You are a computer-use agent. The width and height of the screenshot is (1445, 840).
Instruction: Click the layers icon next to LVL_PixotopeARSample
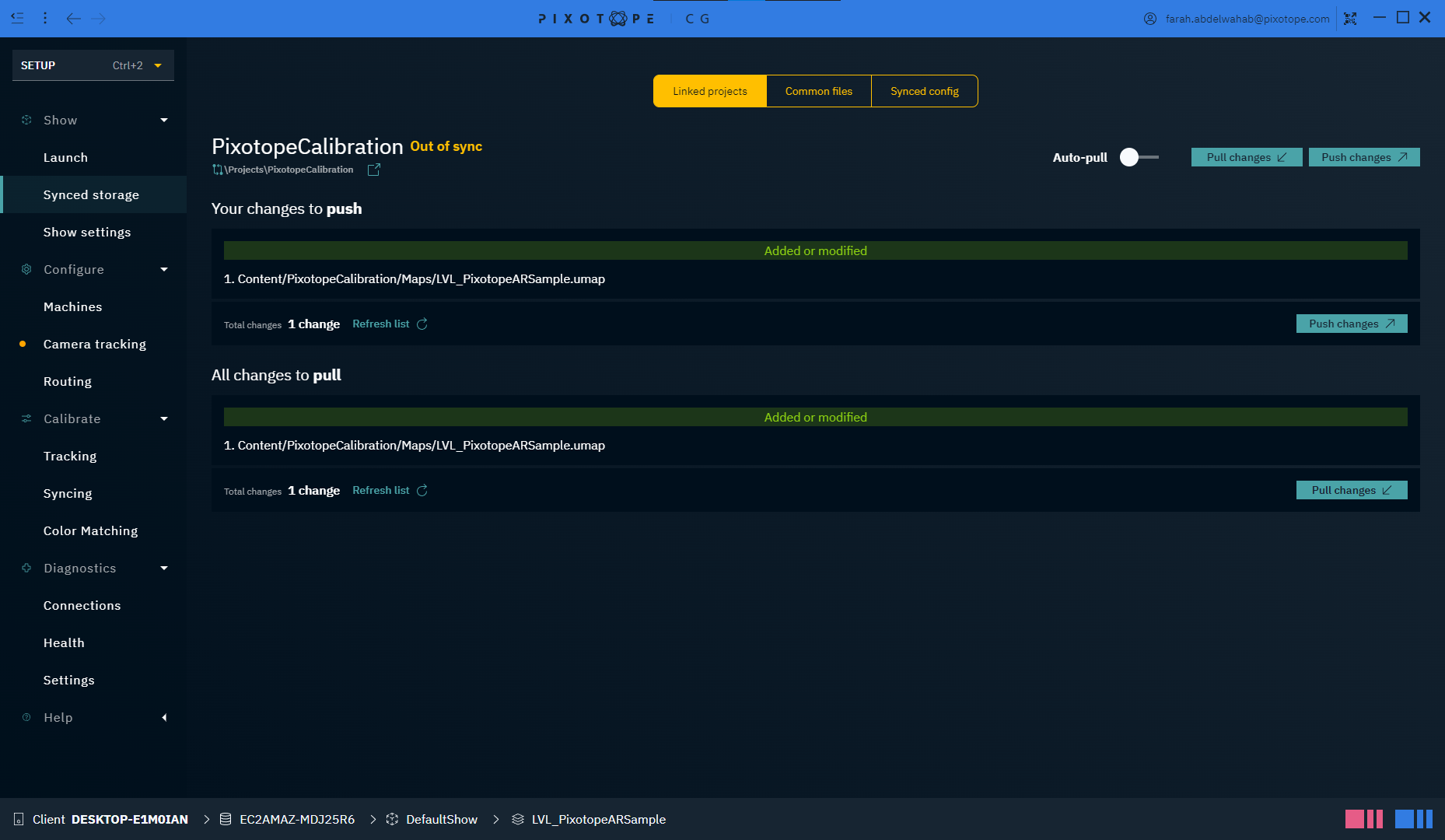(x=518, y=819)
